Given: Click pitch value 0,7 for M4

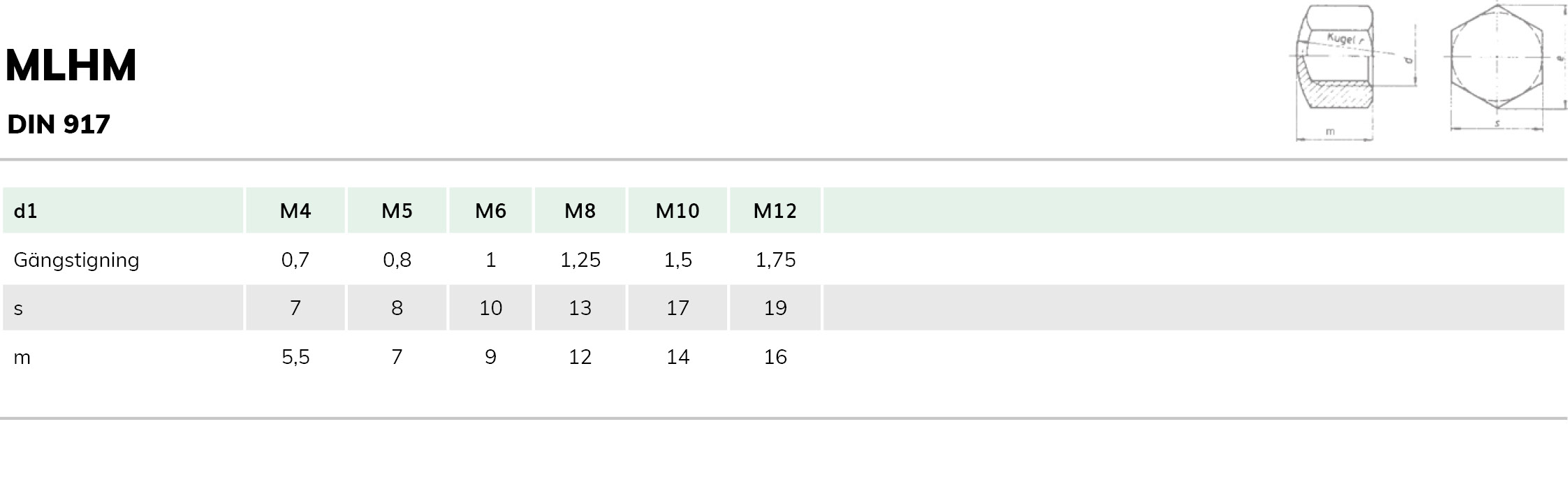Looking at the screenshot, I should (x=295, y=260).
